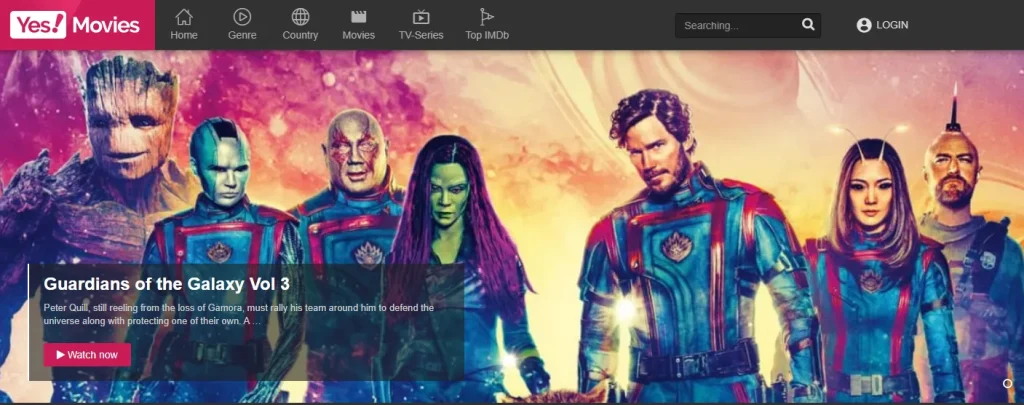The image size is (1024, 405).
Task: Click the Country globe icon
Action: pyautogui.click(x=300, y=17)
